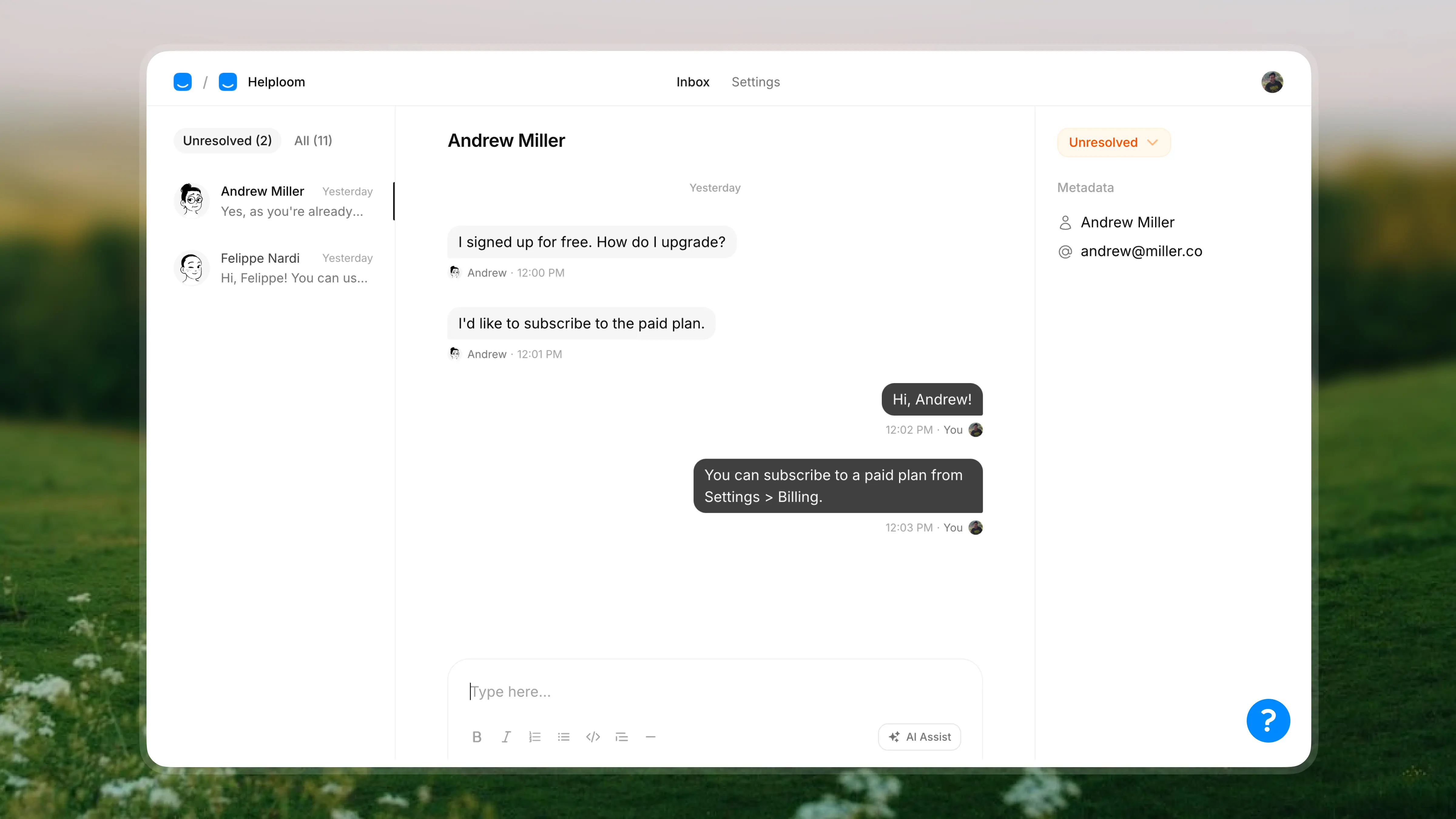Screen dimensions: 1456x819
Task: Toggle bold formatting in message editor
Action: 477,736
